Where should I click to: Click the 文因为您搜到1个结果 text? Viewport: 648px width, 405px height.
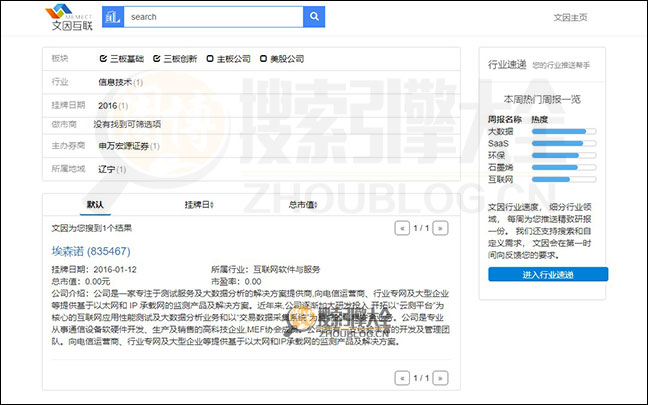92,228
